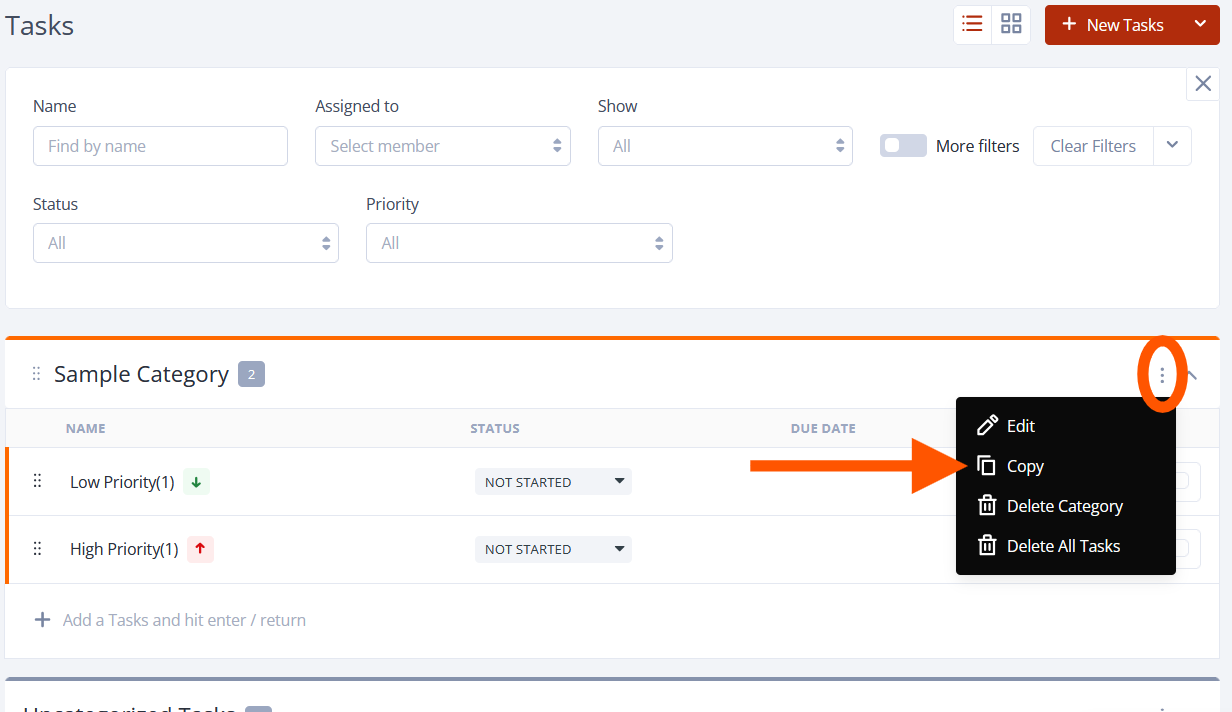Click green low priority arrow badge
The image size is (1232, 712).
coord(196,482)
